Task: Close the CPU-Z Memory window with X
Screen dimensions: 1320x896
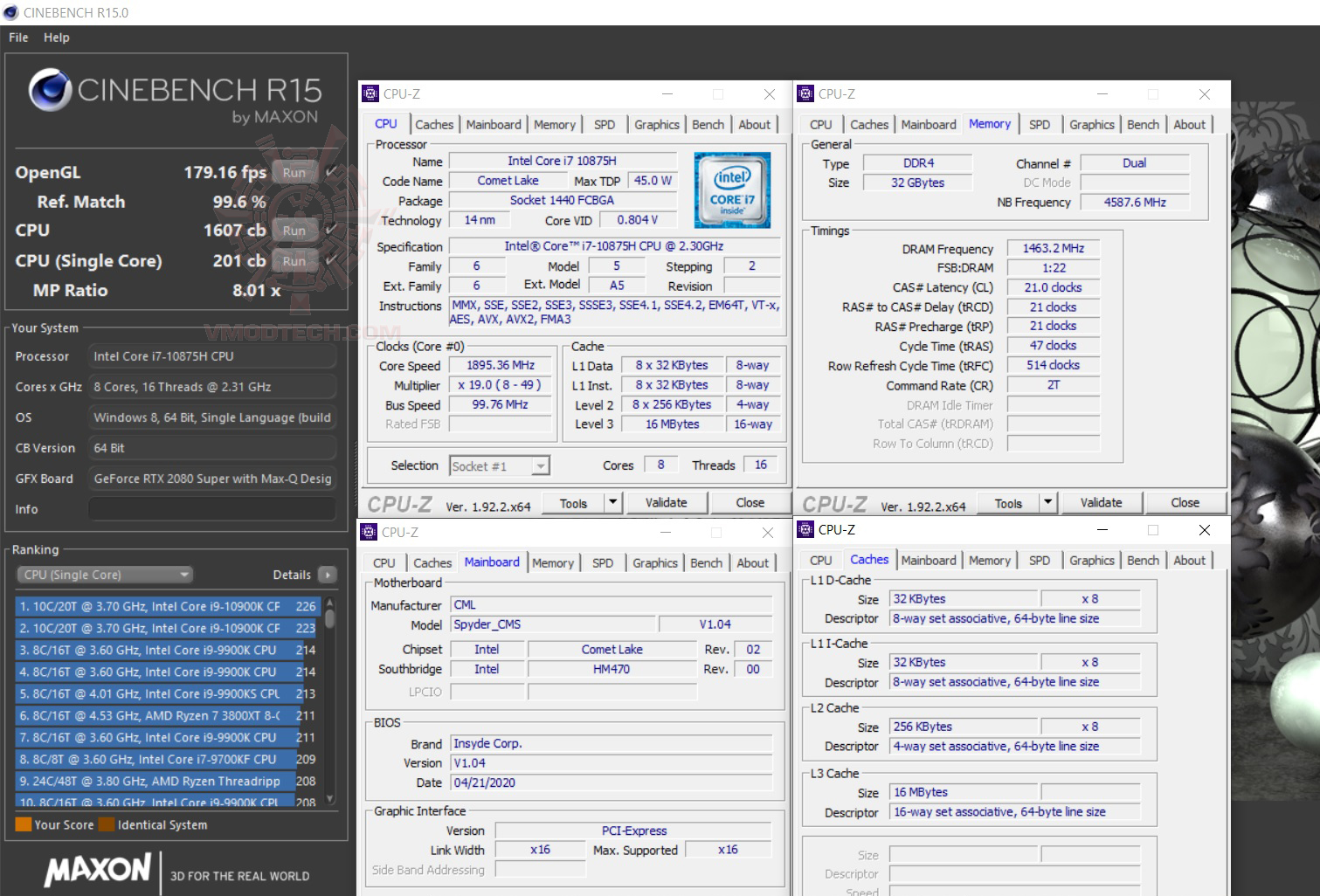Action: click(x=1205, y=94)
